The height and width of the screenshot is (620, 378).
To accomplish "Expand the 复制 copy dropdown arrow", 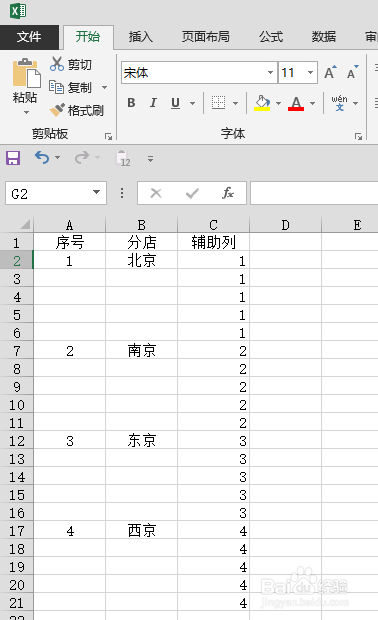I will point(104,87).
